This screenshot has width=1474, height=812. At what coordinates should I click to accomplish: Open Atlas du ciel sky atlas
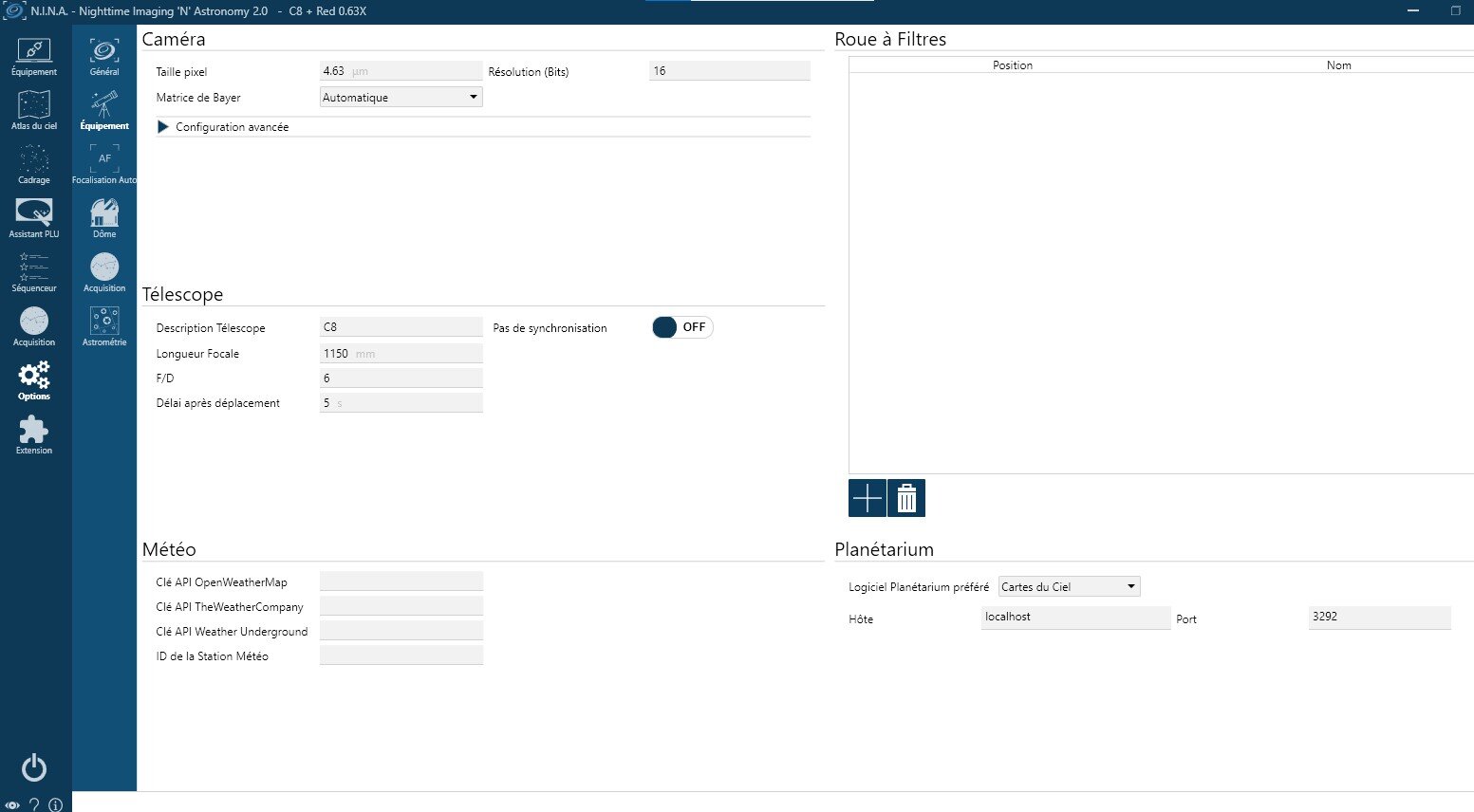coord(34,111)
